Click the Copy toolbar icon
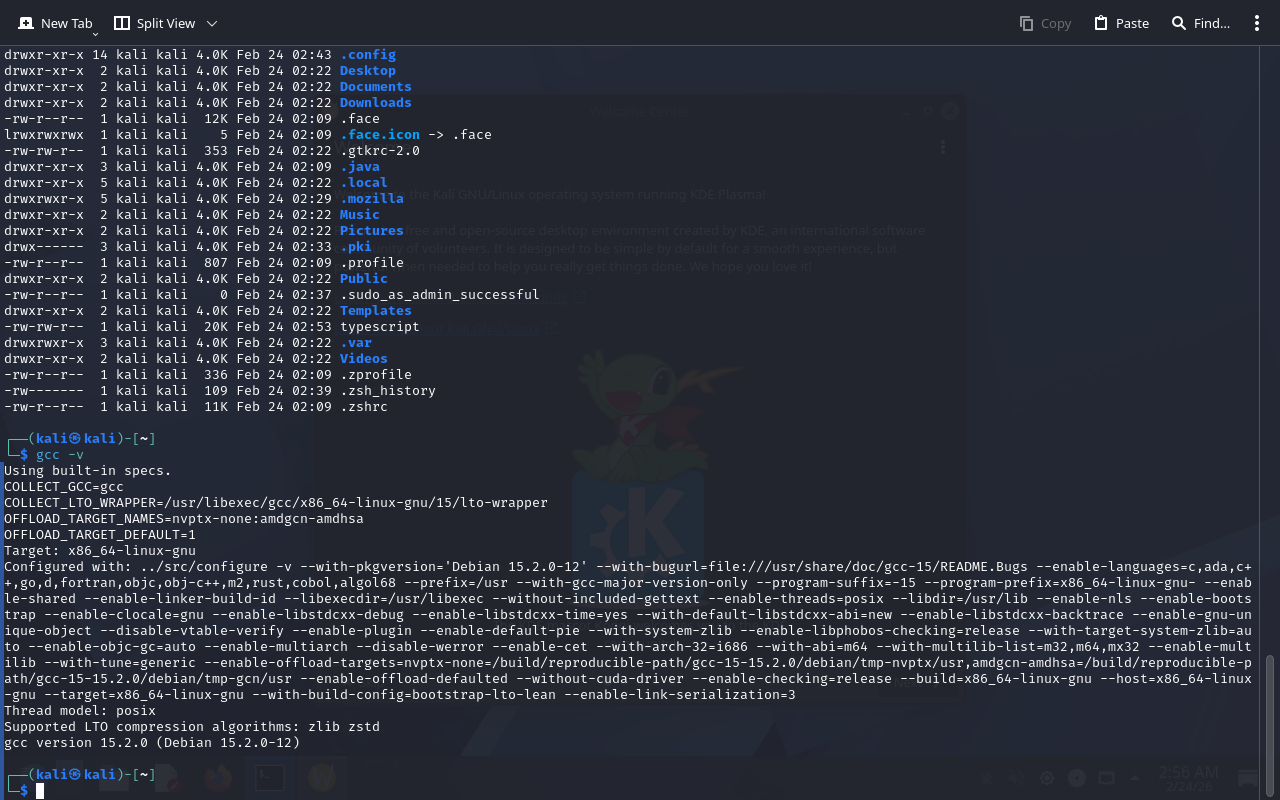1280x800 pixels. tap(1044, 23)
